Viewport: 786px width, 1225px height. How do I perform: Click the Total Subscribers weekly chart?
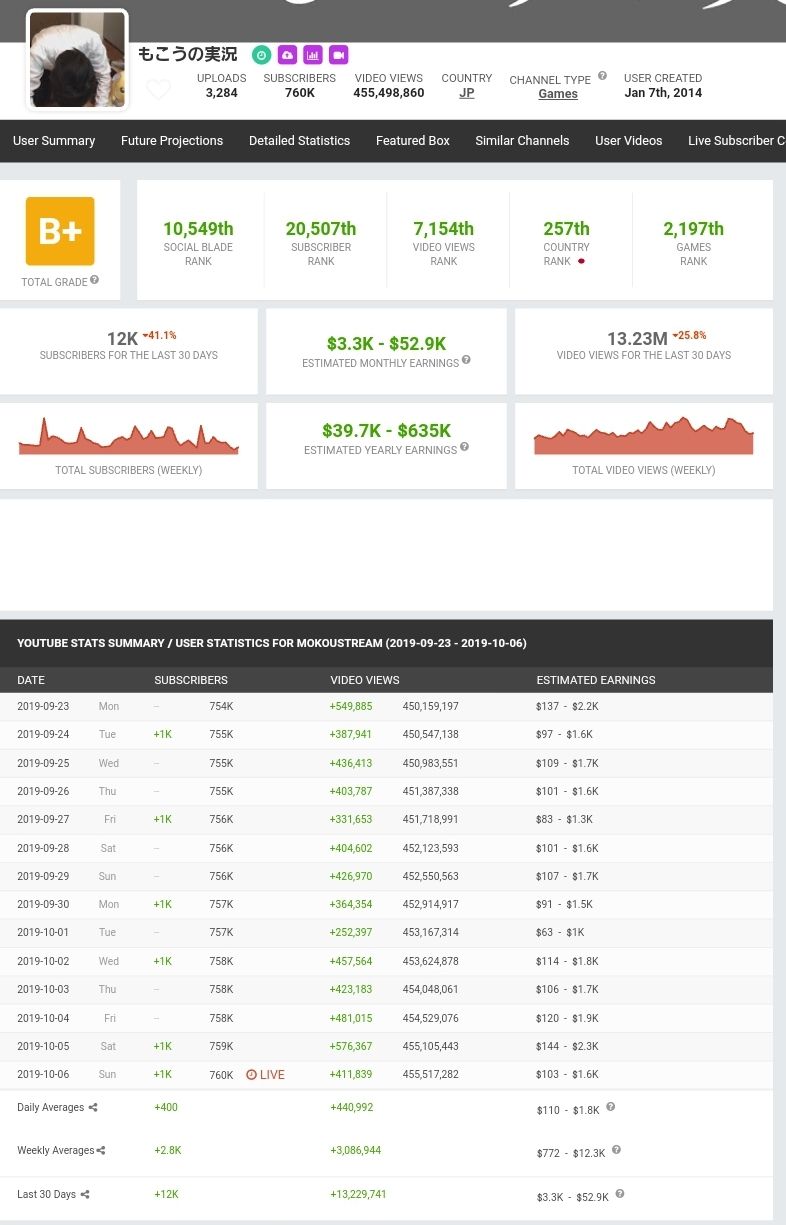pyautogui.click(x=129, y=436)
